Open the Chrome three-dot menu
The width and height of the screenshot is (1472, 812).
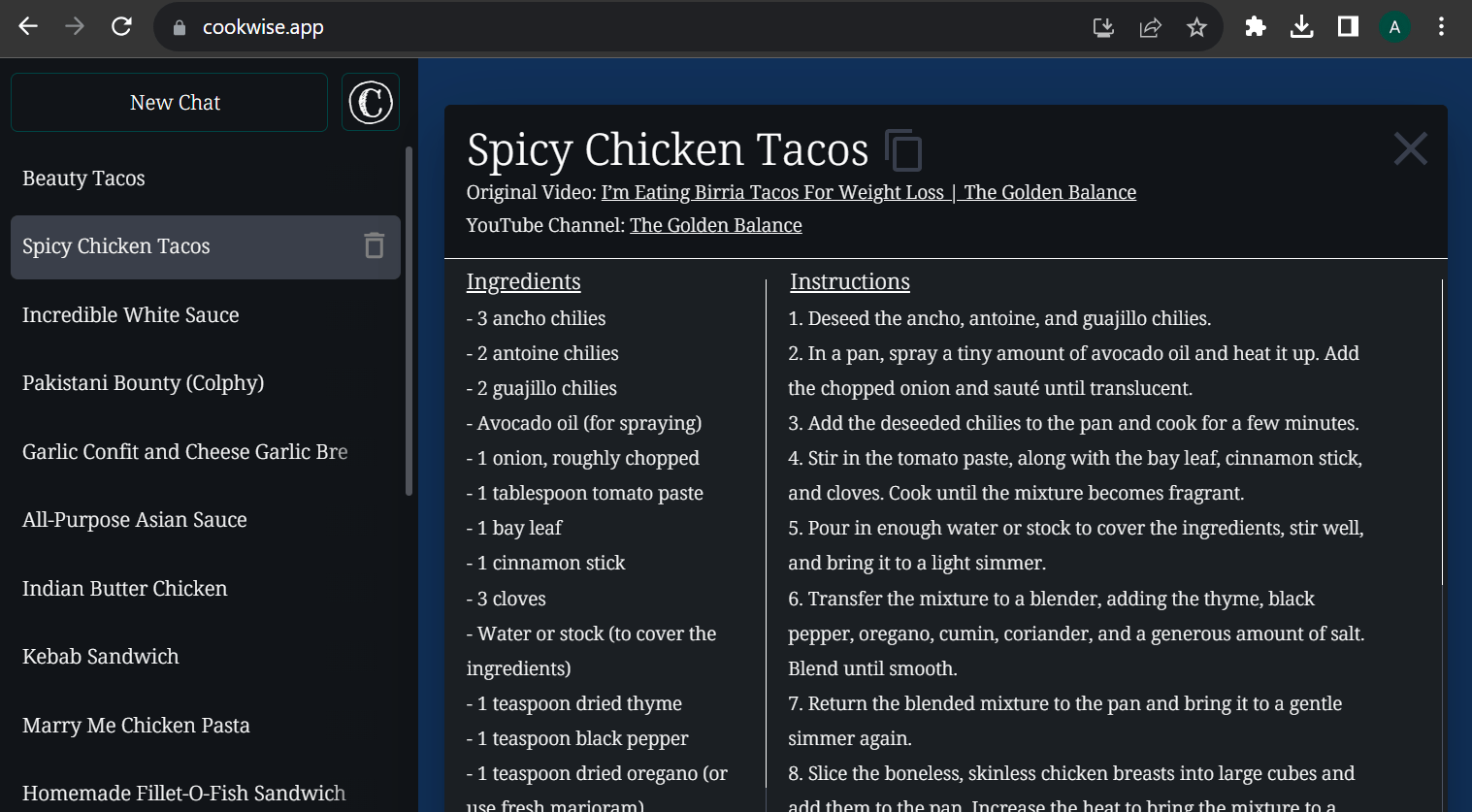click(x=1441, y=27)
